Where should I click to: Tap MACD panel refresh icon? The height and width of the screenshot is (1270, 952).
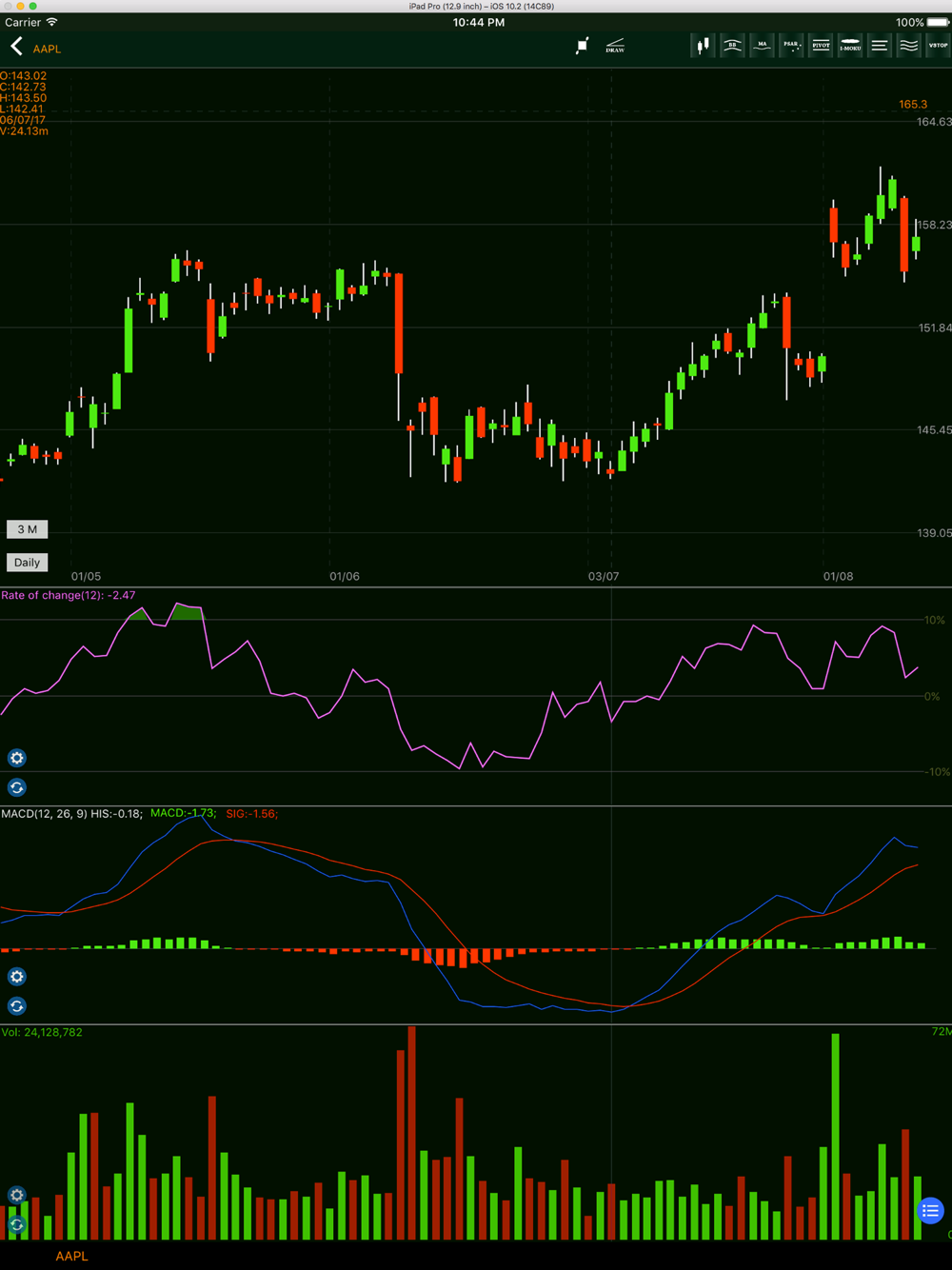(x=17, y=1006)
